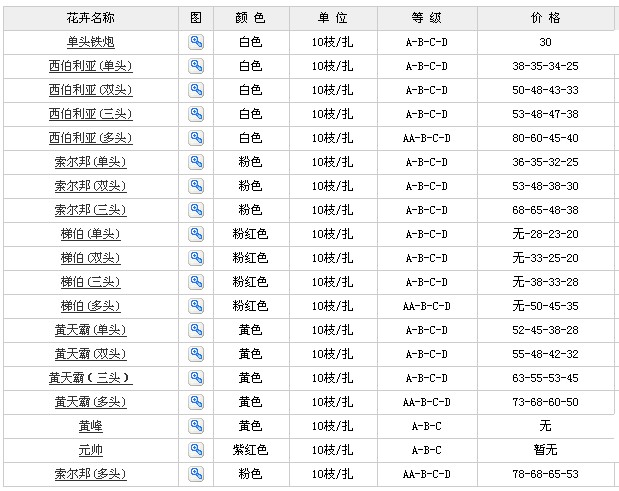Open the 索尔邦(双头) link
This screenshot has width=619, height=491.
pos(90,186)
